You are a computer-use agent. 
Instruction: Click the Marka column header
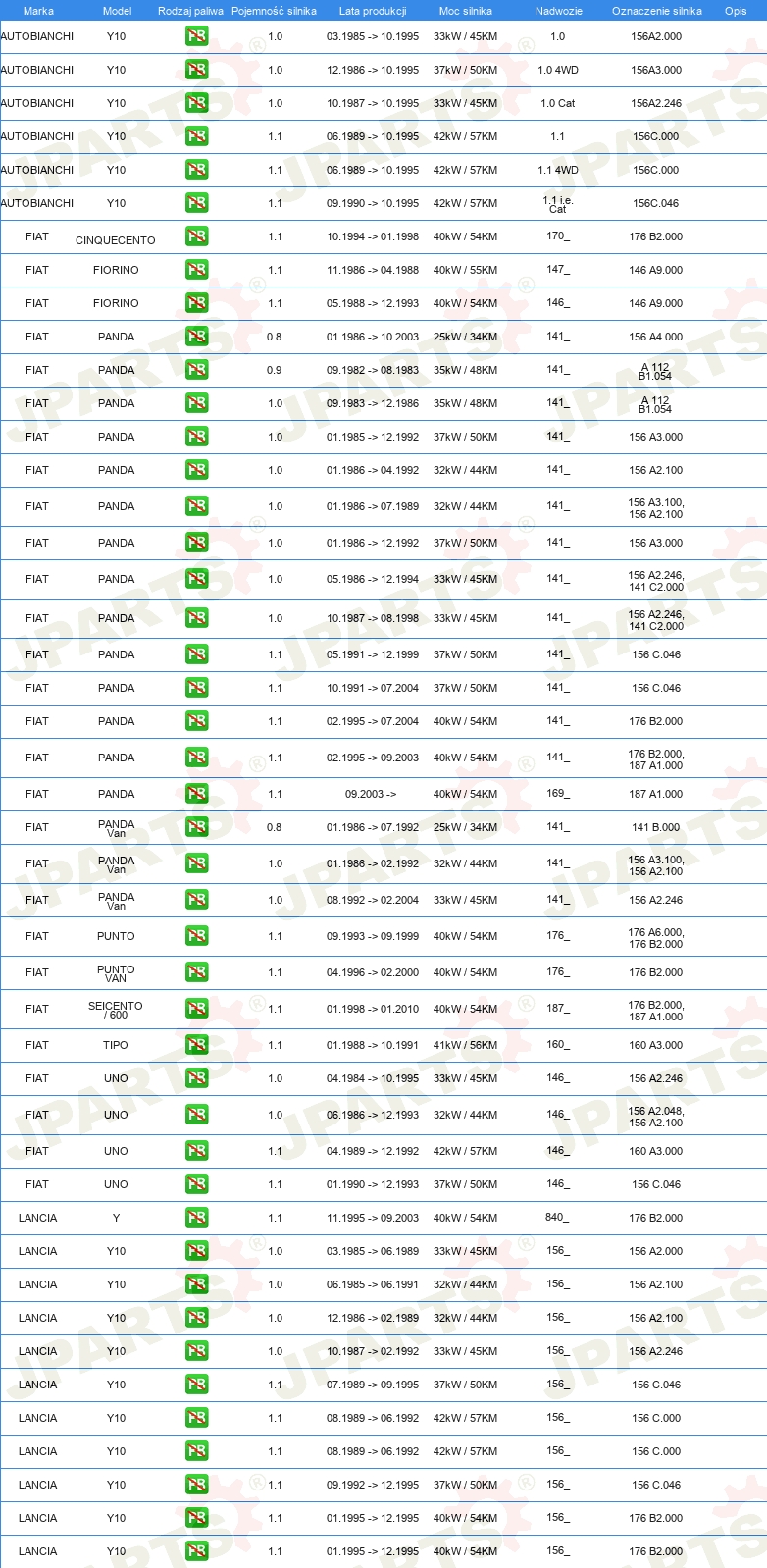38,11
